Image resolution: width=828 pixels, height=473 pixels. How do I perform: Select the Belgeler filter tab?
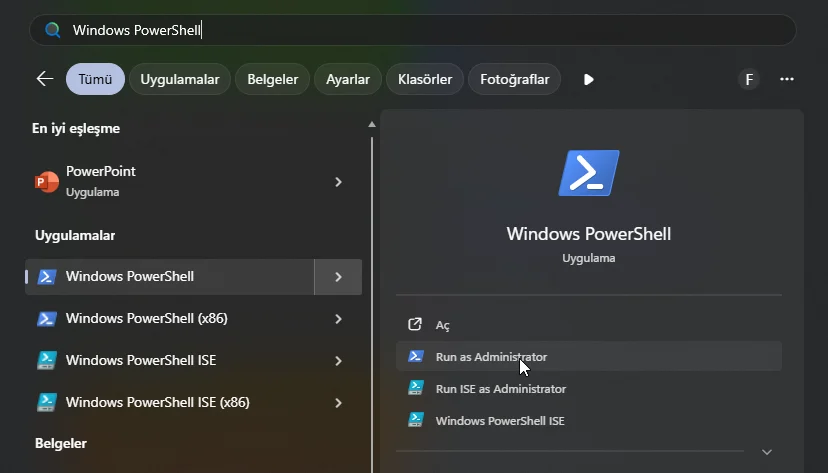[272, 79]
